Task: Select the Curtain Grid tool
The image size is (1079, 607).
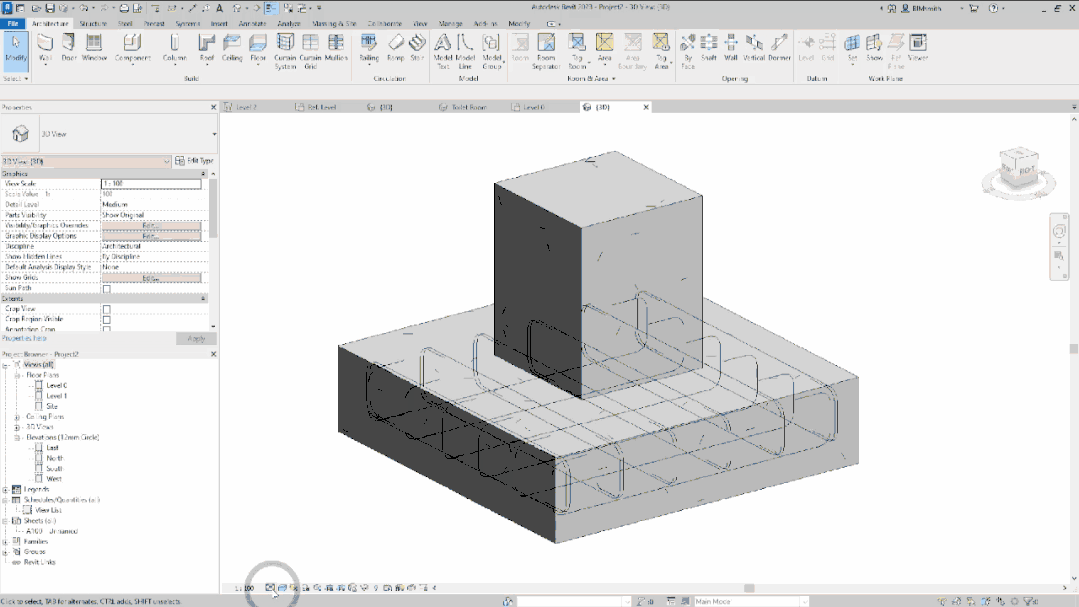Action: pyautogui.click(x=310, y=52)
